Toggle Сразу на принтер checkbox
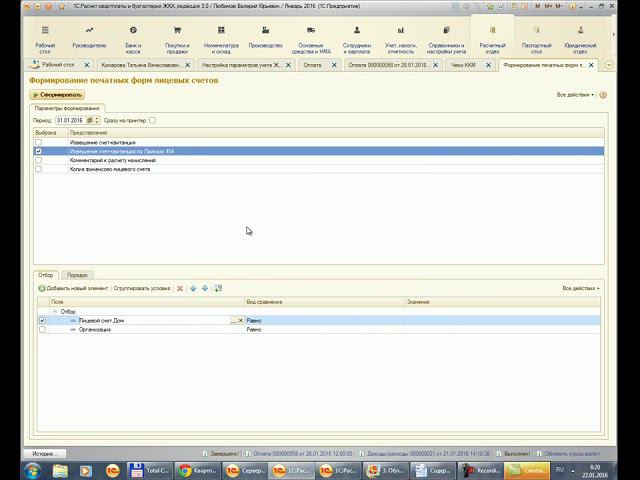The image size is (640, 480). tap(153, 120)
